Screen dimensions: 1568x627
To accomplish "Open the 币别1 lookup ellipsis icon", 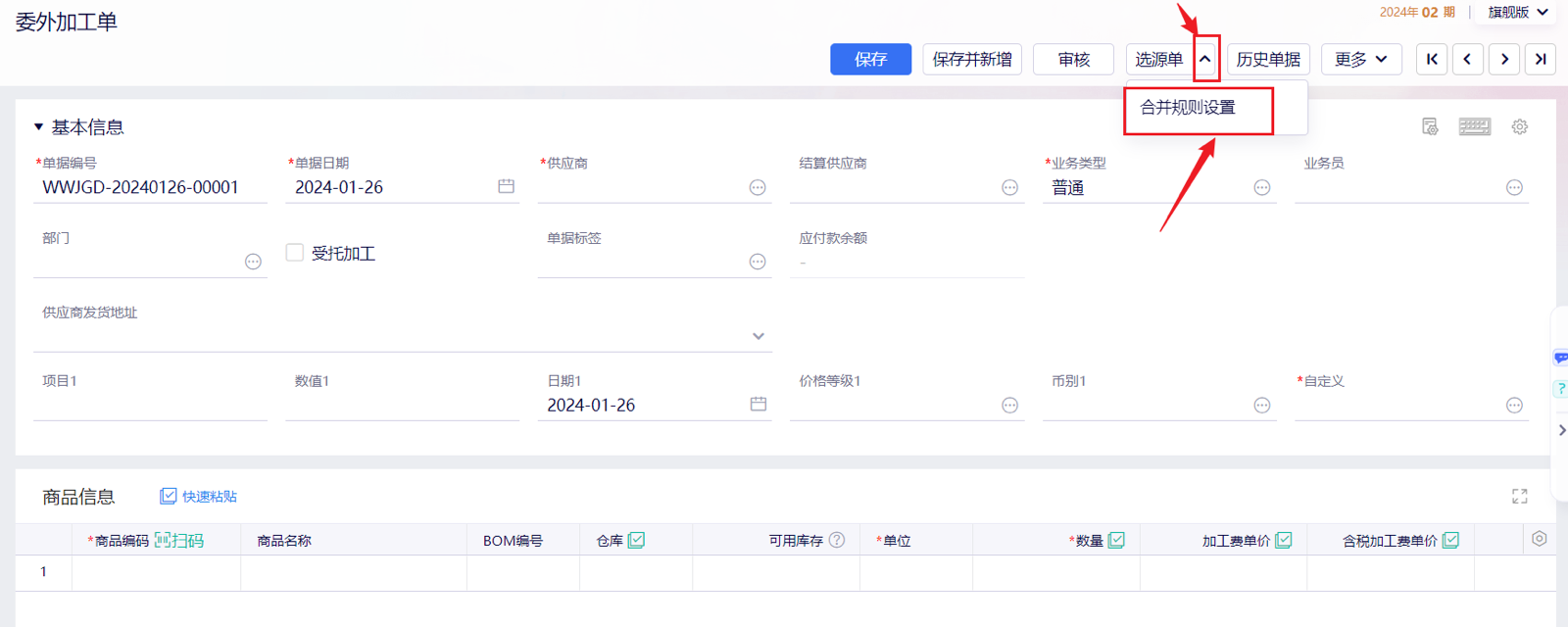I will 1262,405.
